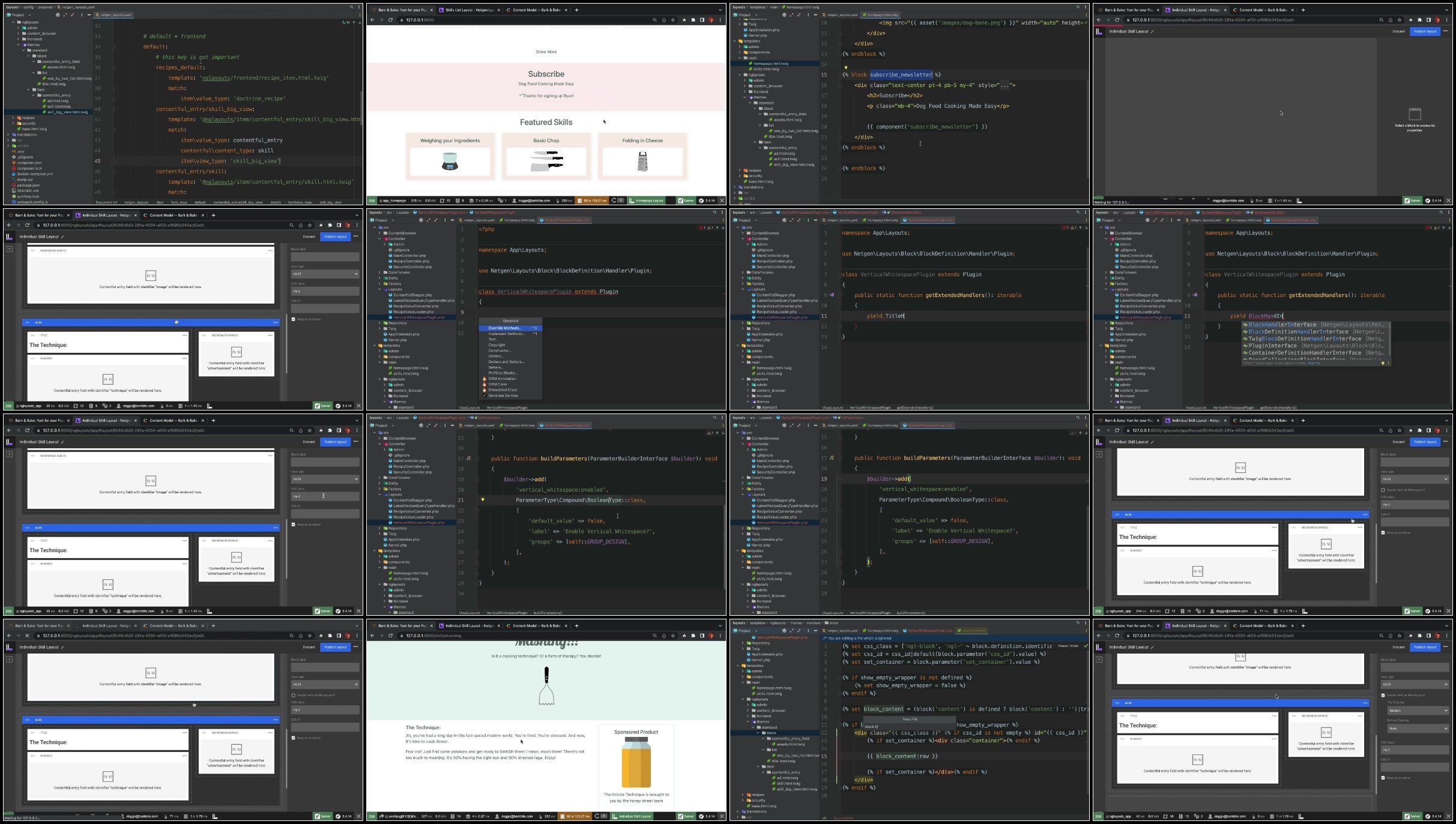
Task: Click the lightbulb beside the BooleanType::class line
Action: (x=482, y=499)
